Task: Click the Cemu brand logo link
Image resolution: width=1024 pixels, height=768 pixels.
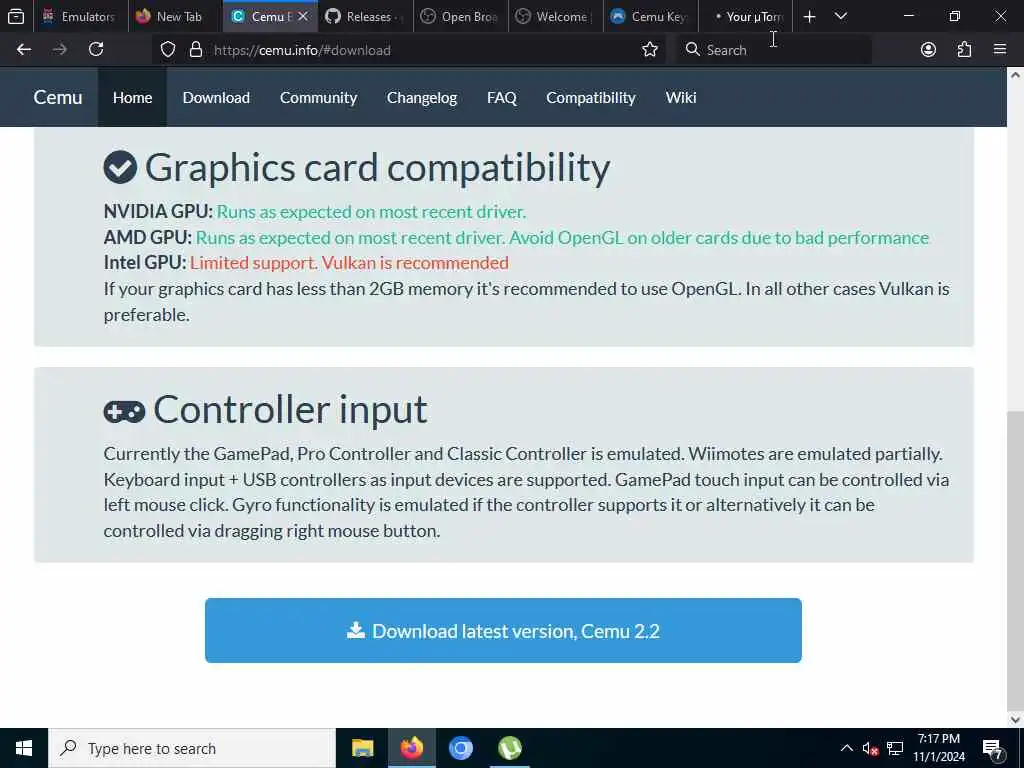Action: 57,97
